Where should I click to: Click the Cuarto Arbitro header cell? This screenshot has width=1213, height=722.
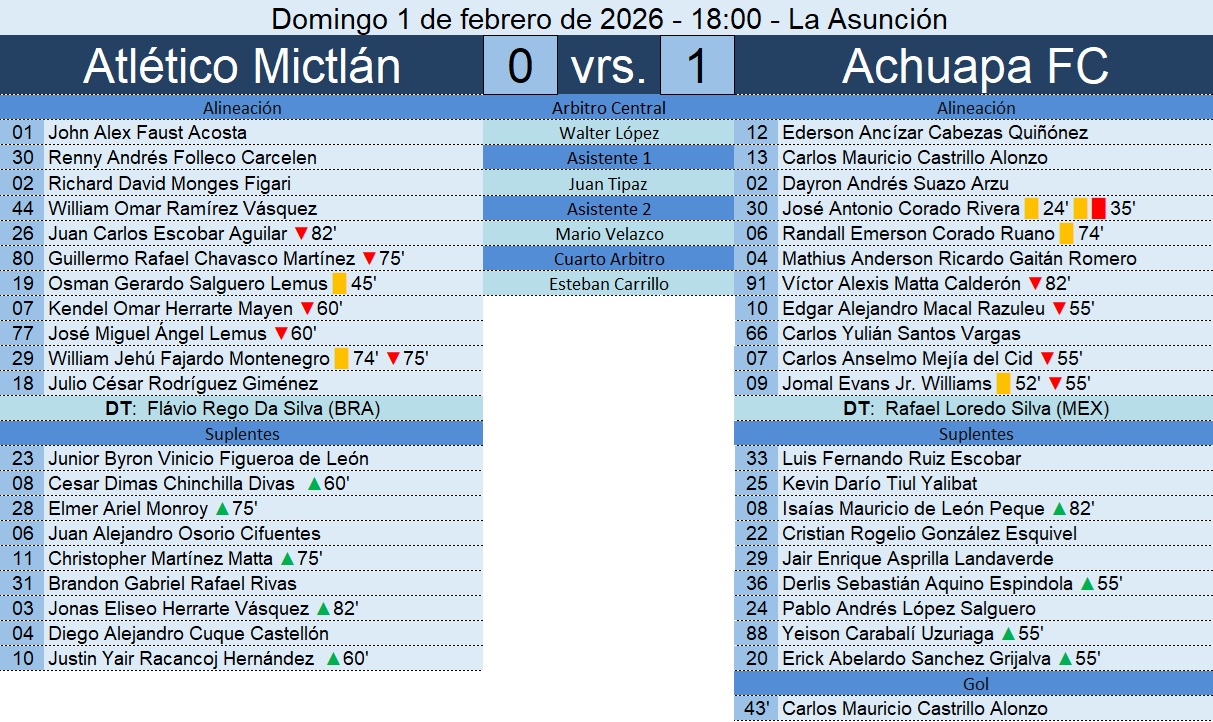(x=608, y=258)
